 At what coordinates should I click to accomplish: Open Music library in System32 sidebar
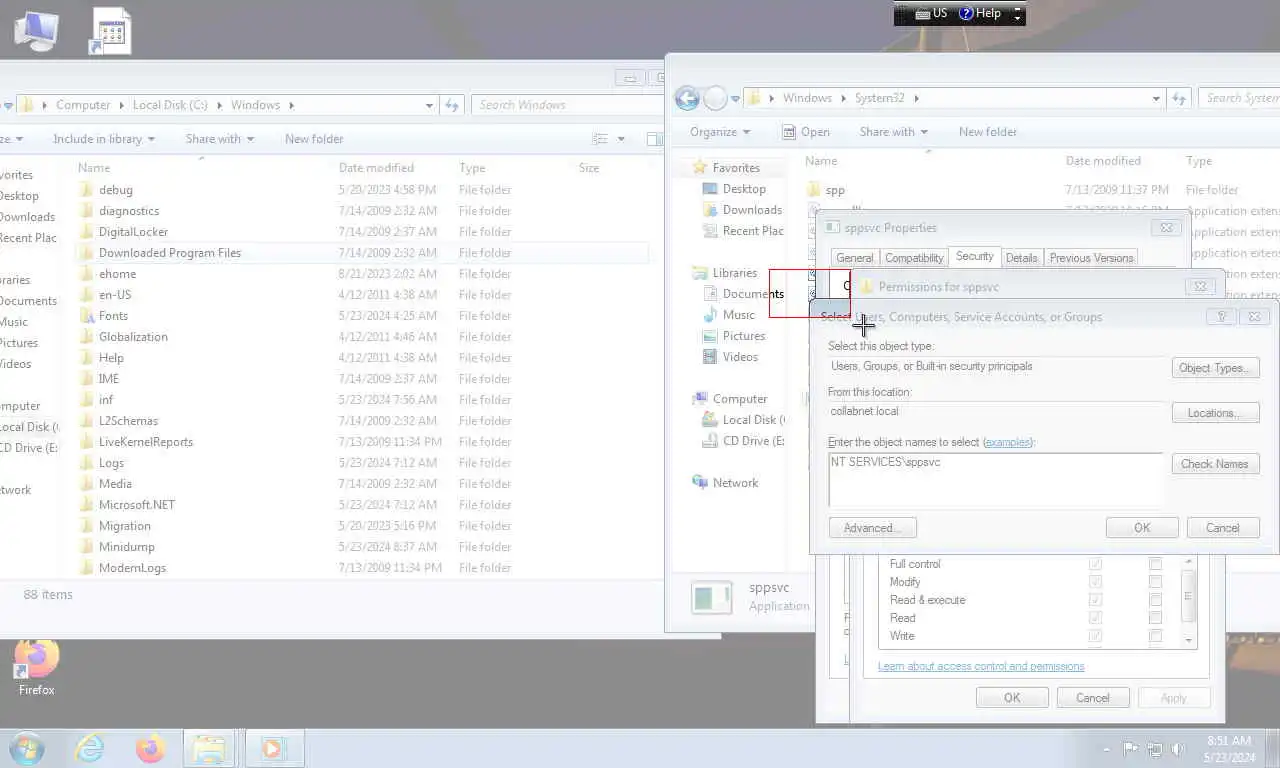tap(739, 315)
